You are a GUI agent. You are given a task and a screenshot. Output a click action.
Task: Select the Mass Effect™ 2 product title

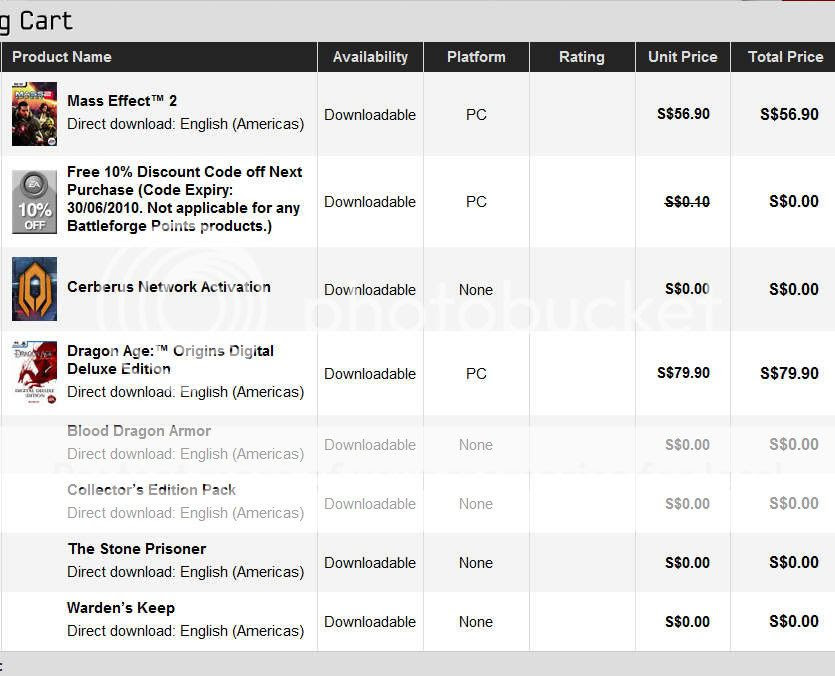[x=122, y=101]
